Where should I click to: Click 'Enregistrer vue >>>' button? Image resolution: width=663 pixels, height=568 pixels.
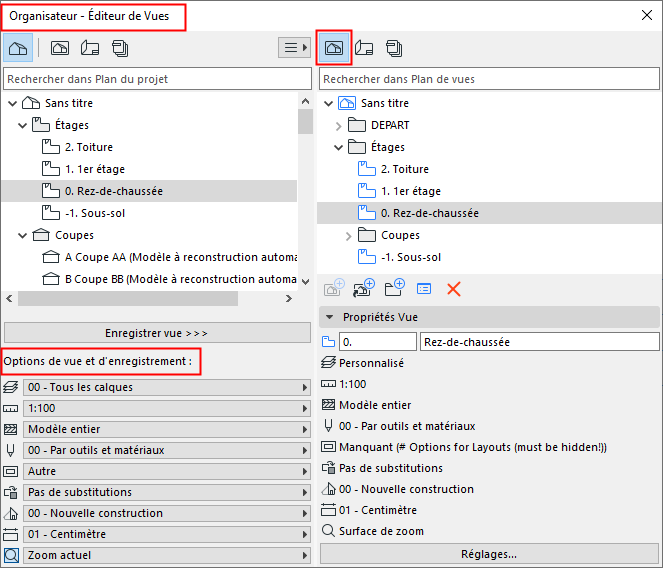[157, 333]
